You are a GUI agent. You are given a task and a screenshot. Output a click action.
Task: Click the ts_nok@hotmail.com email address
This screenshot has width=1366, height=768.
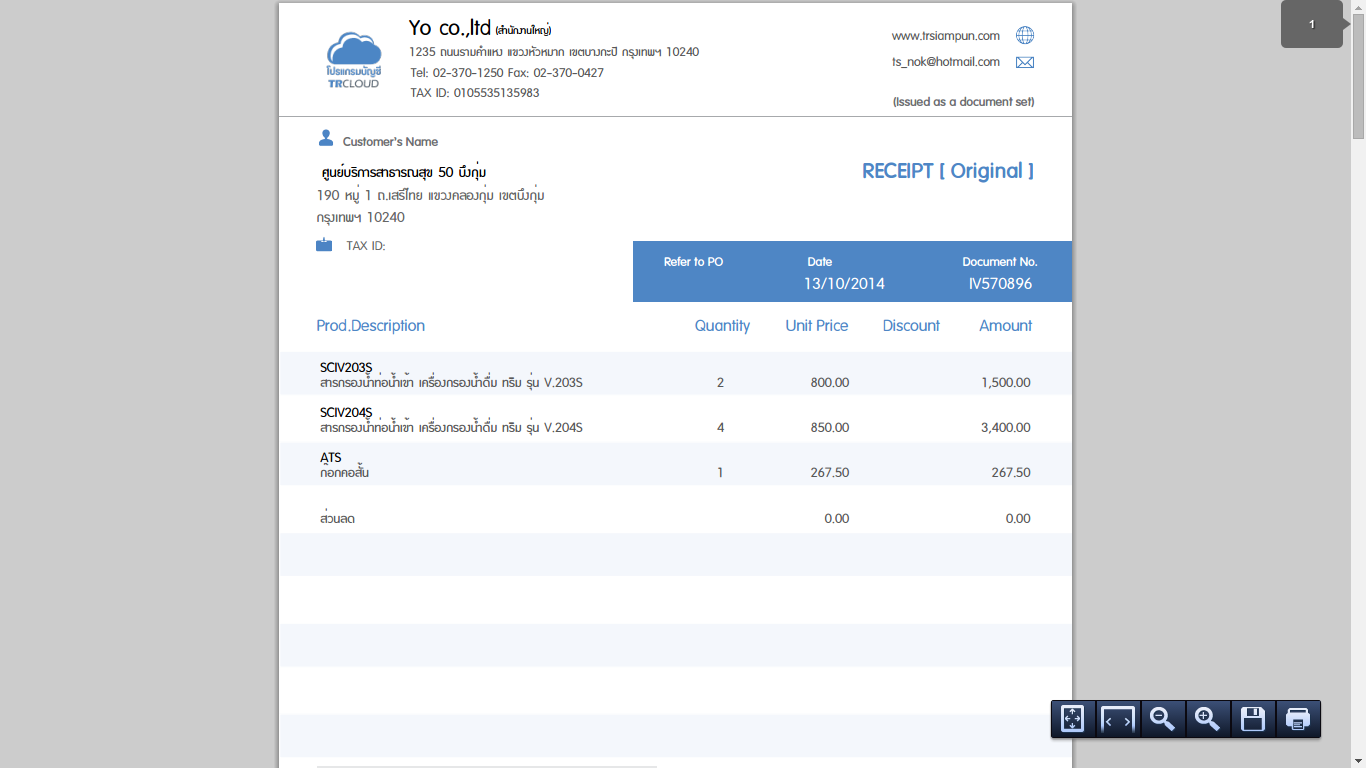946,62
